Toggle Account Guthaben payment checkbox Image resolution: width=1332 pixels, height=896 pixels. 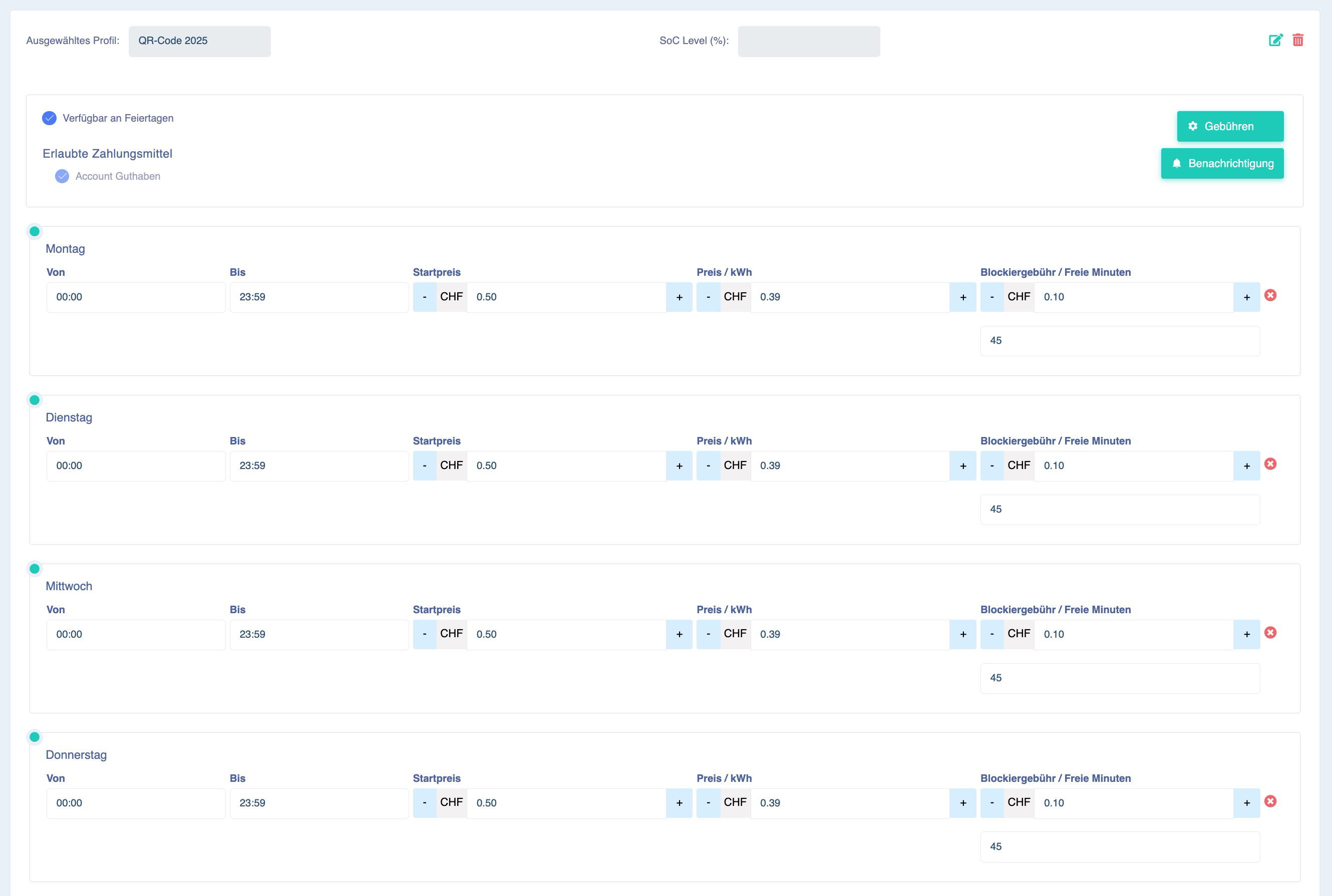62,176
